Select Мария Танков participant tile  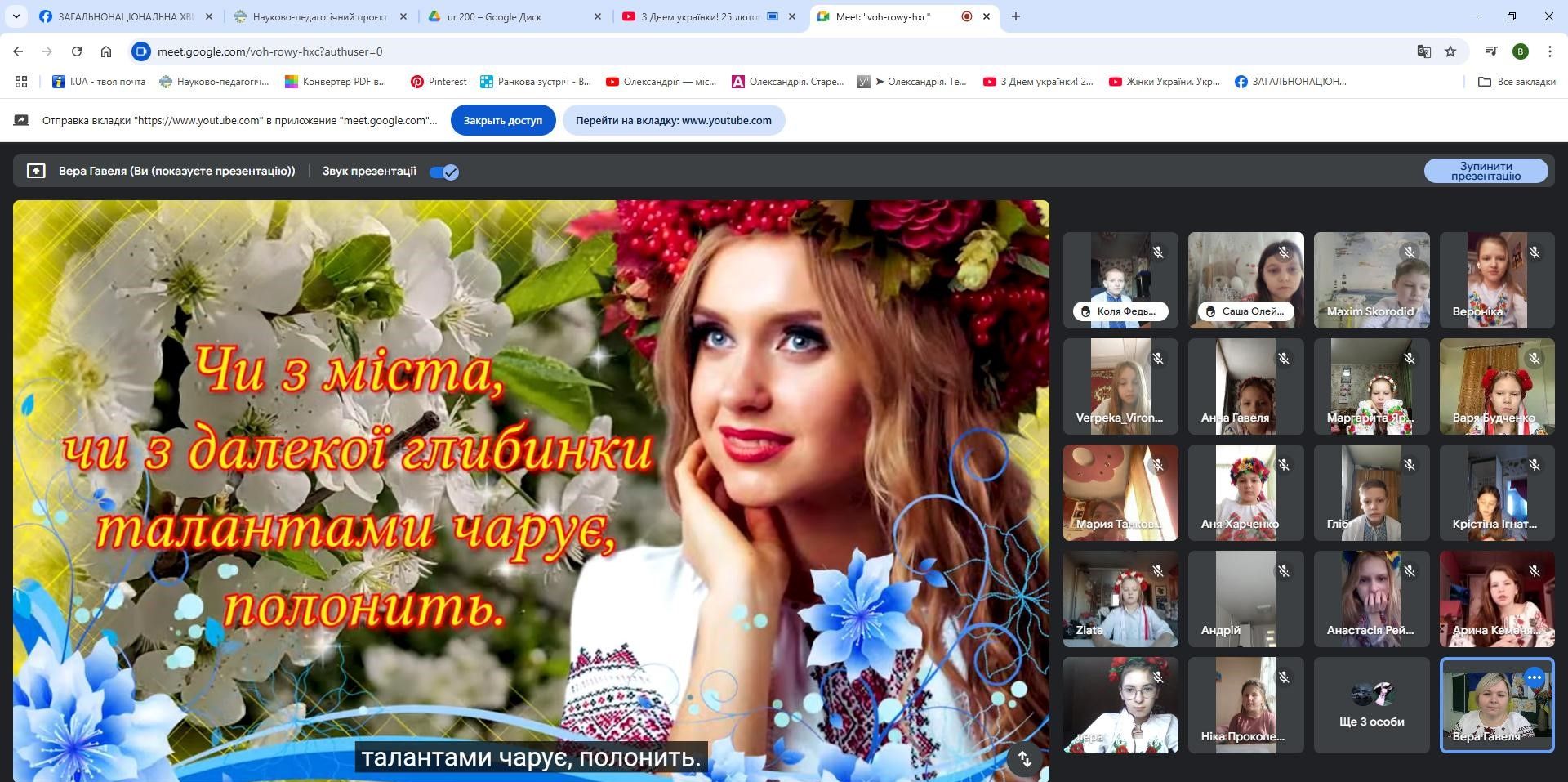[1120, 493]
